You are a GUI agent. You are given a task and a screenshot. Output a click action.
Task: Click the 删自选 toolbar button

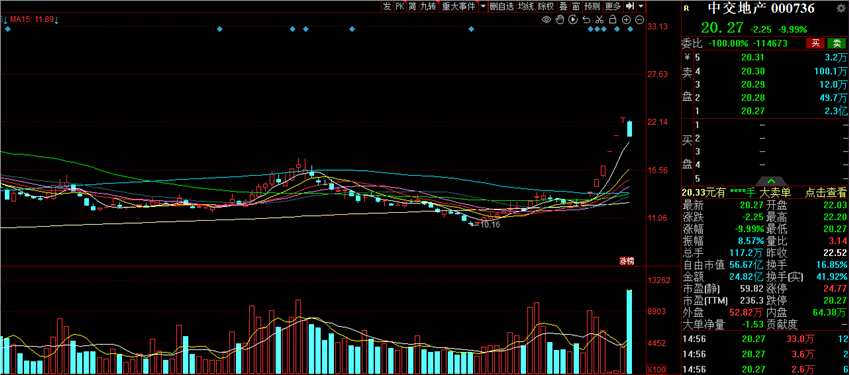[502, 6]
